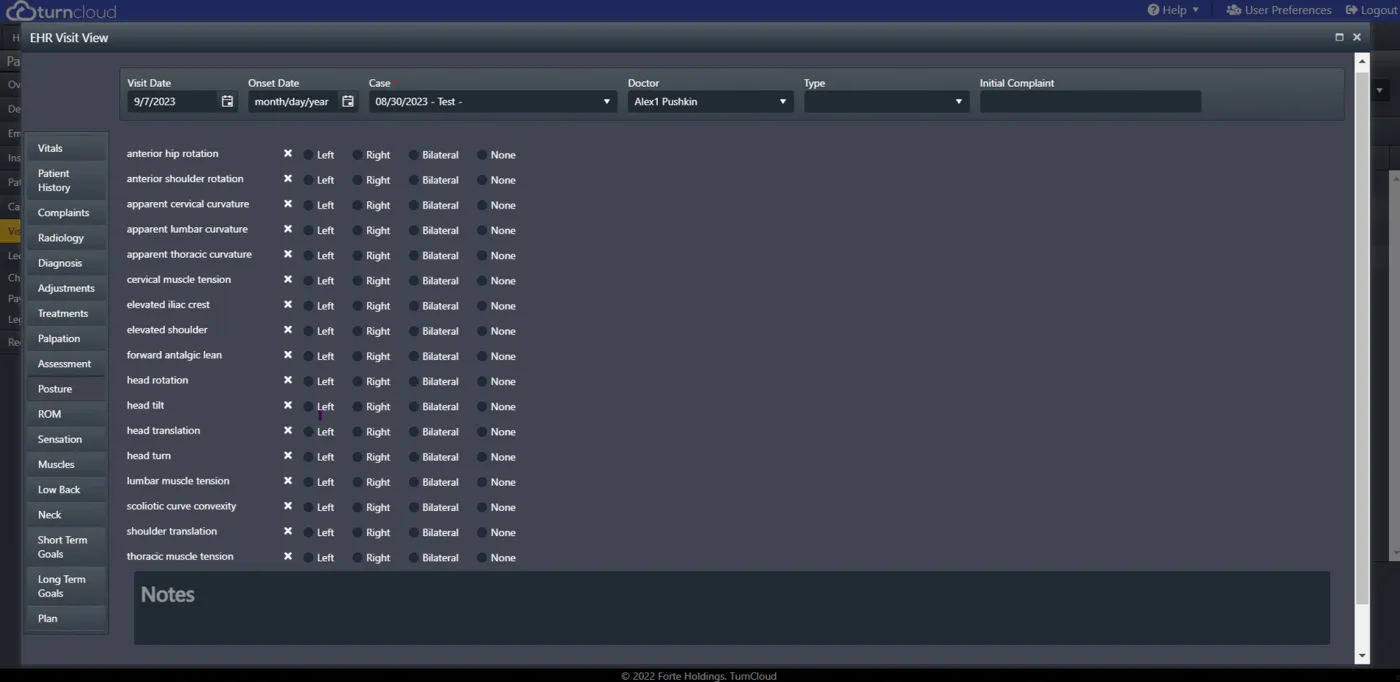The height and width of the screenshot is (682, 1400).
Task: Open the Diagnosis section
Action: tap(66, 263)
